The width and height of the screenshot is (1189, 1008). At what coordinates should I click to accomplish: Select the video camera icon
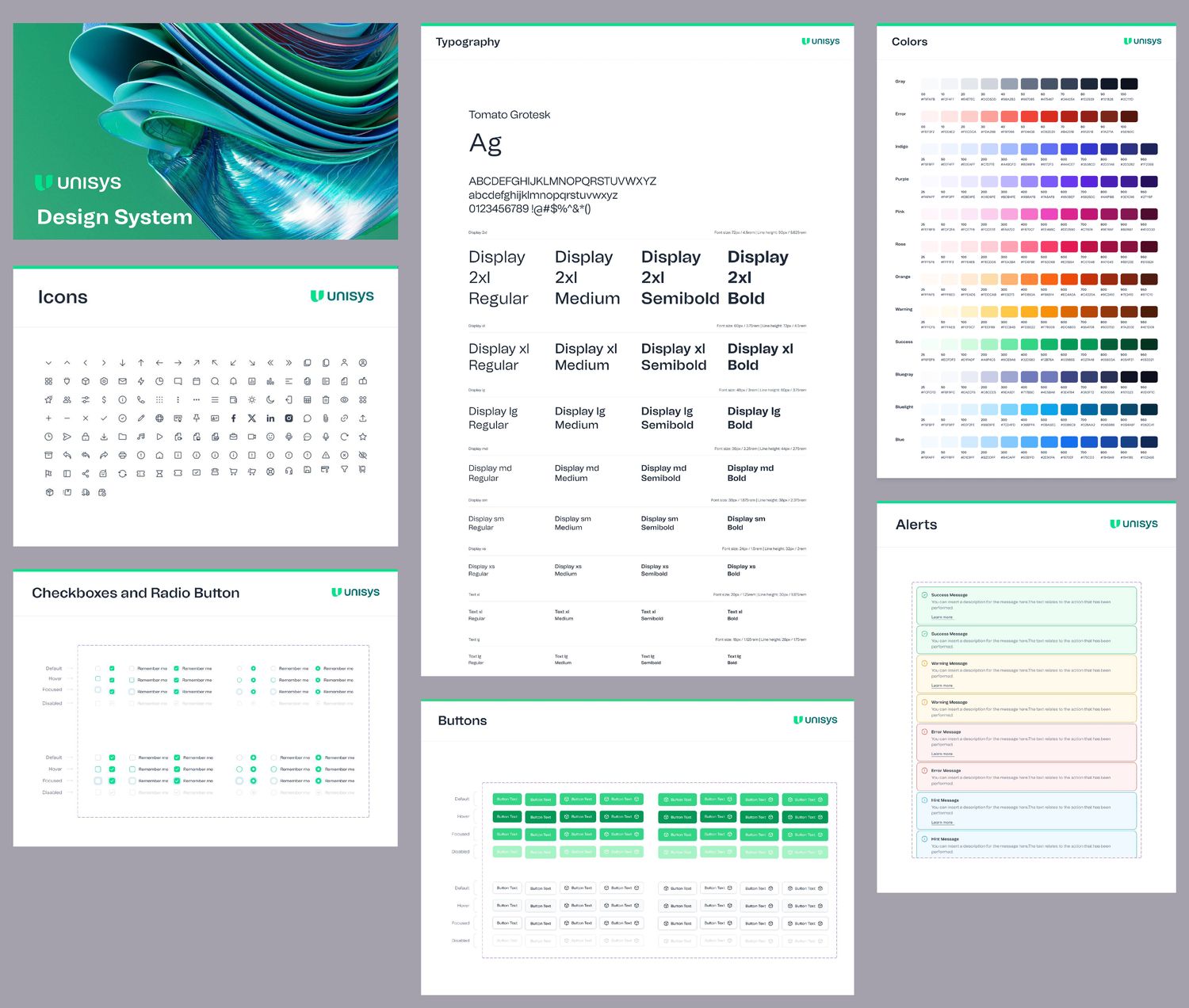(251, 437)
